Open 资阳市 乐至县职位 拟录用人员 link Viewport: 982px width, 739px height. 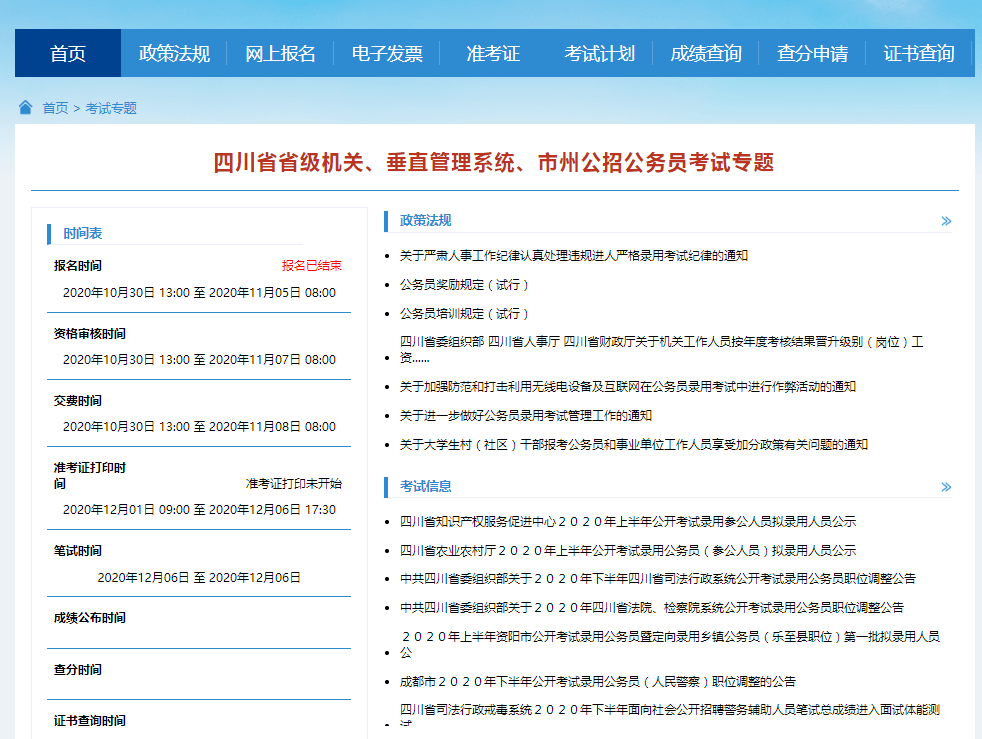pyautogui.click(x=669, y=644)
